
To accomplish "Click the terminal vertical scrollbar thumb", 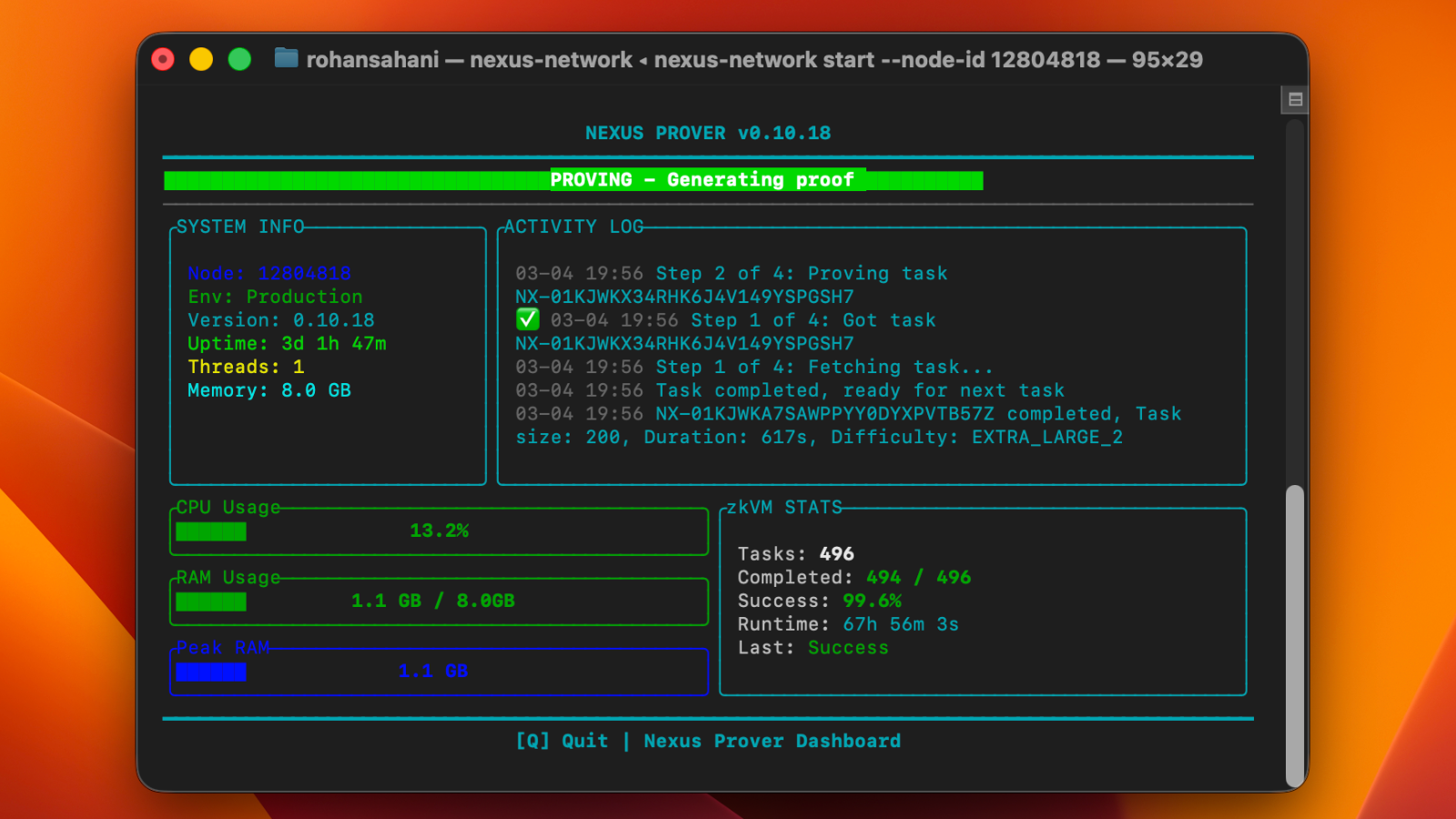I will coord(1295,636).
